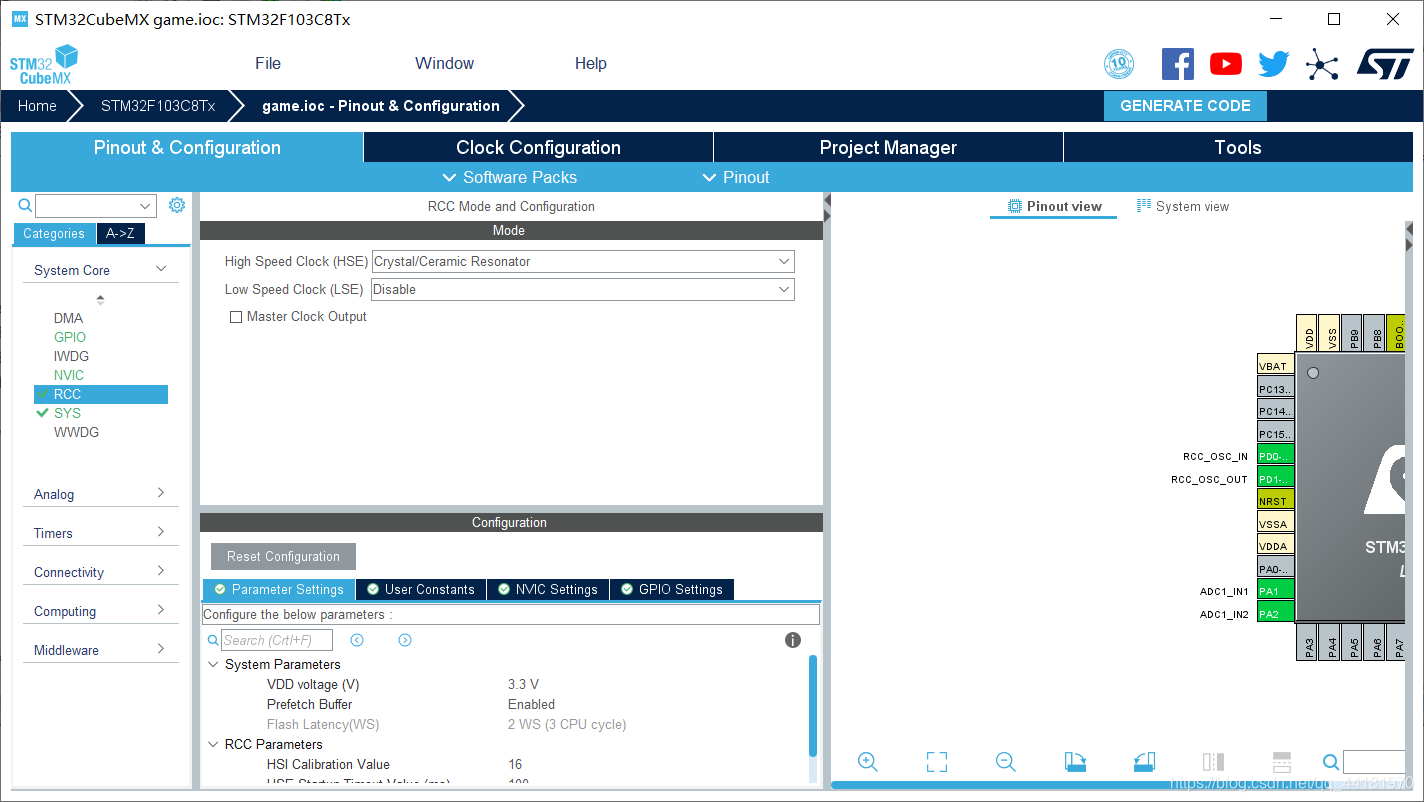
Task: Open the File menu
Action: pyautogui.click(x=268, y=63)
